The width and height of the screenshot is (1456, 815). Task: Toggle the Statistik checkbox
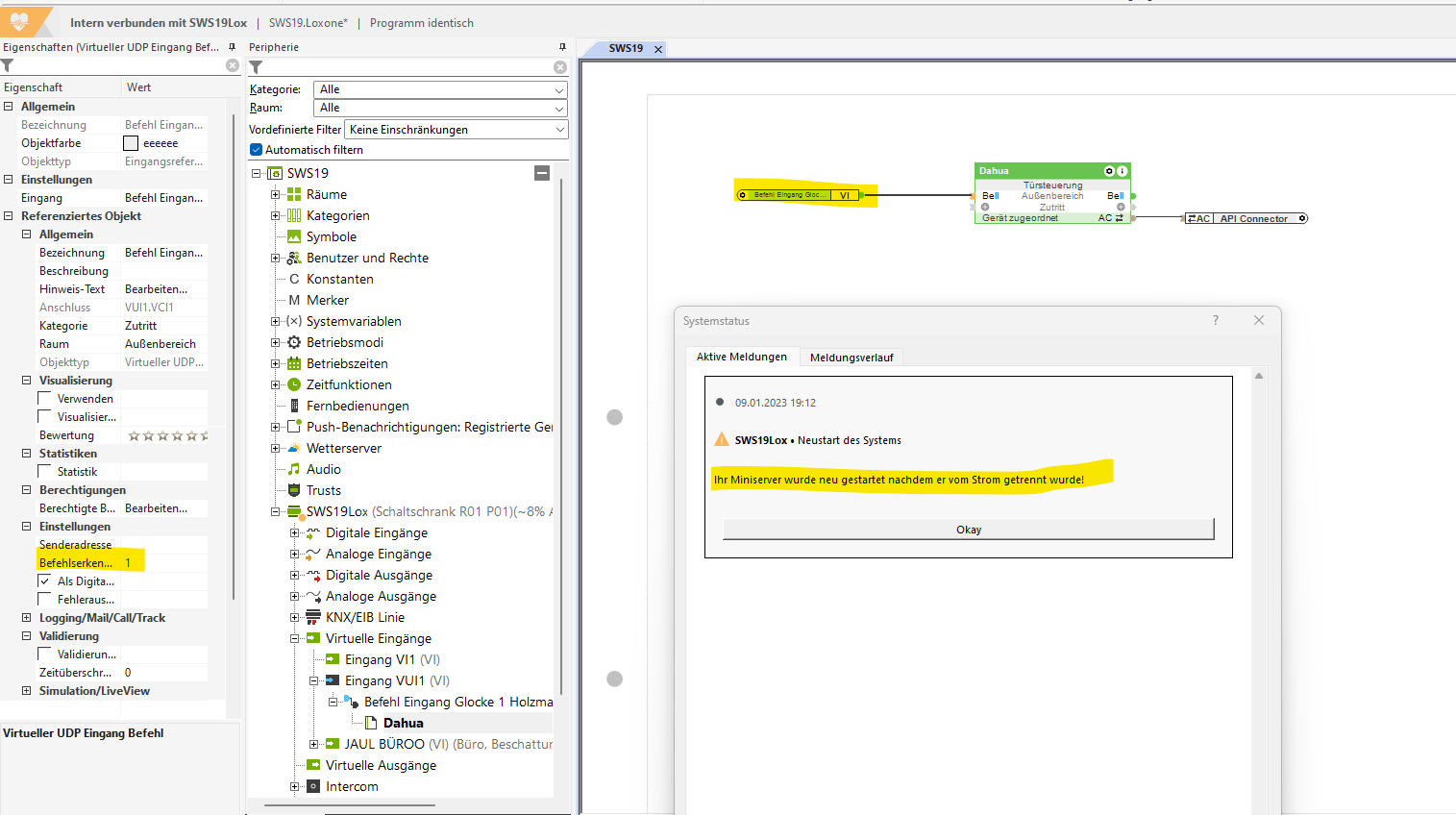(44, 472)
